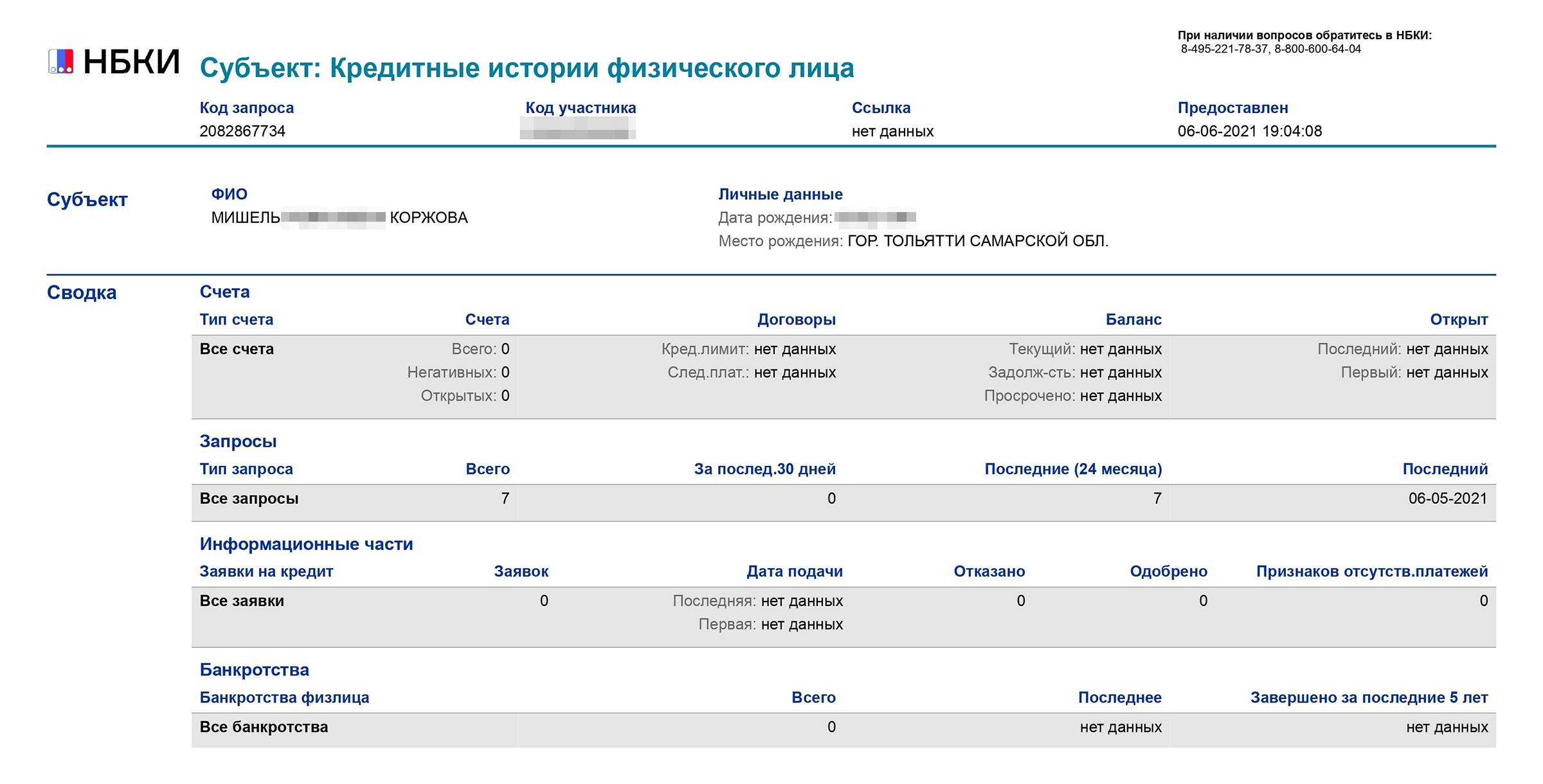Click the НБКИ brand name text

[132, 62]
